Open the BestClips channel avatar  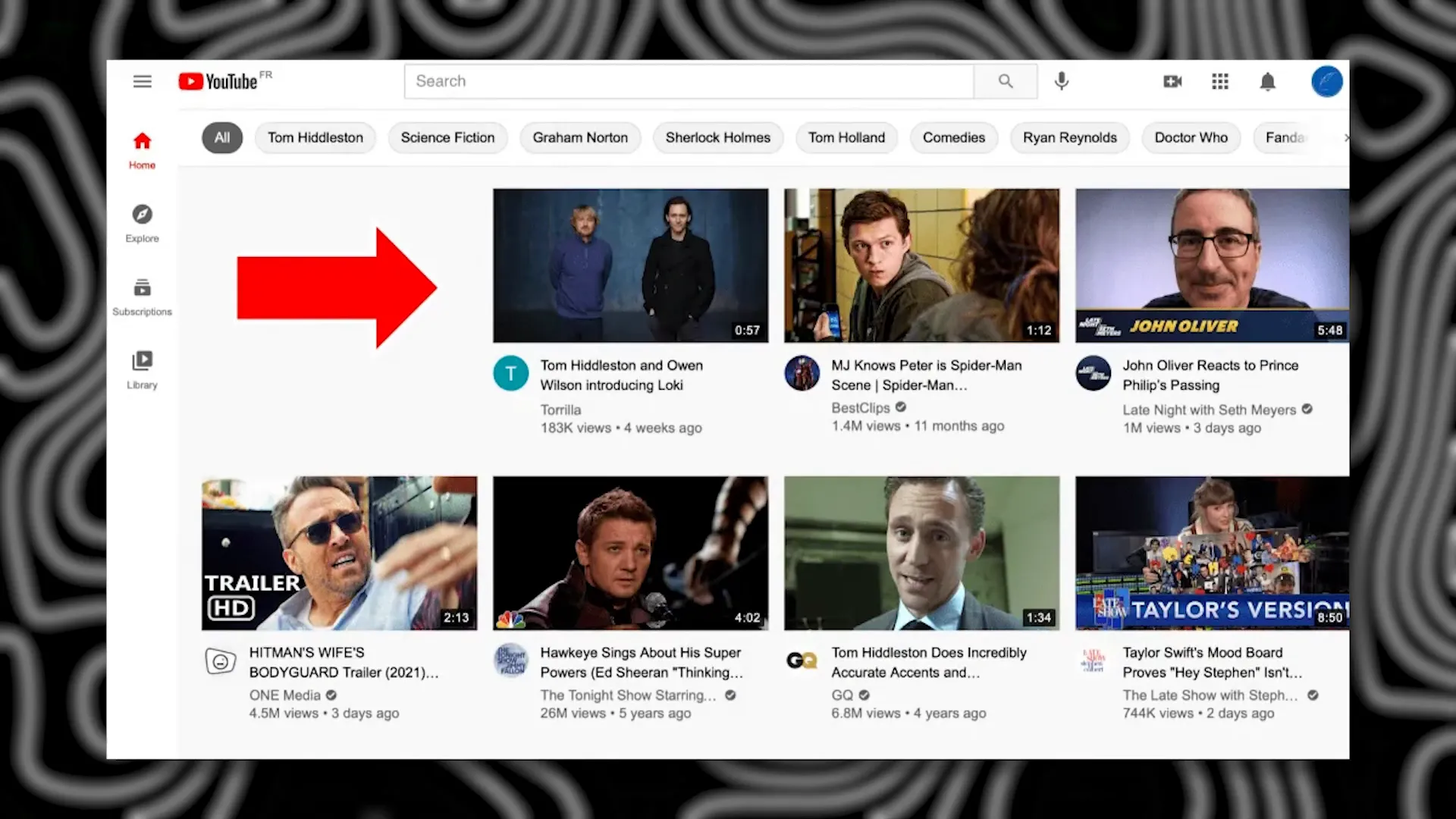(802, 373)
